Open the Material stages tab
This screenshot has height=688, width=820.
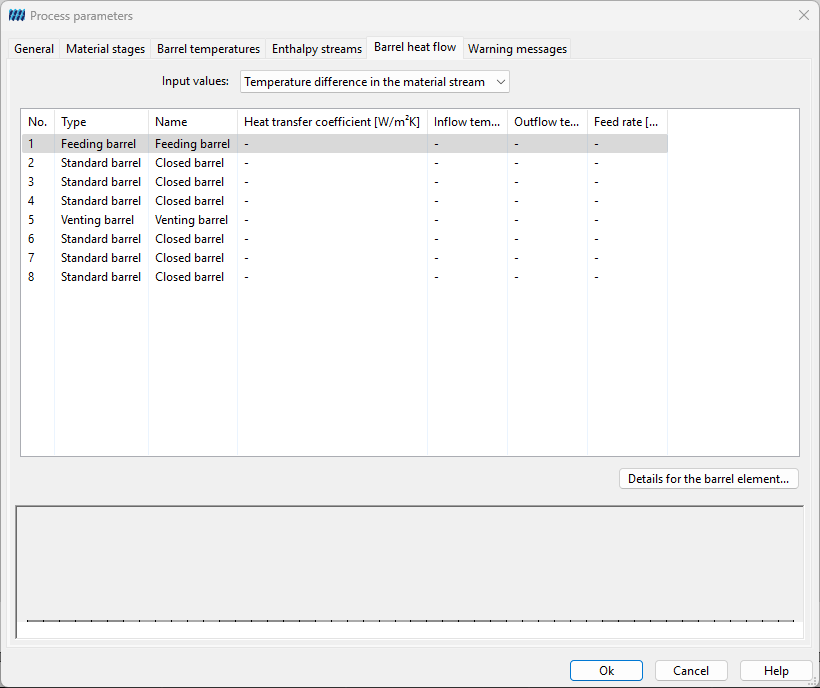pyautogui.click(x=105, y=49)
